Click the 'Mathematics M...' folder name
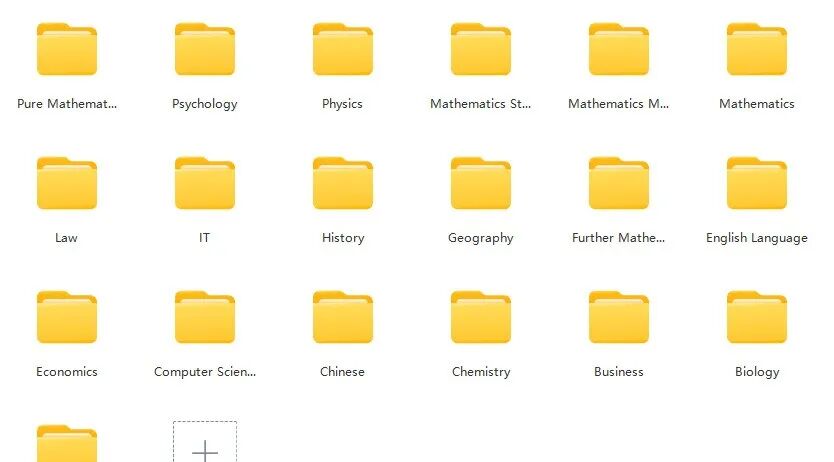The image size is (834, 462). click(x=619, y=104)
